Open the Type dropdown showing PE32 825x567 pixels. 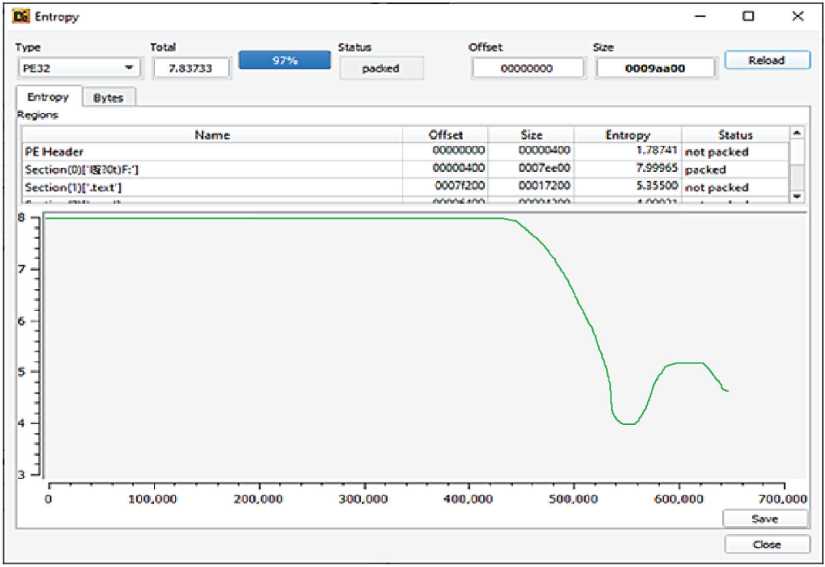(78, 68)
